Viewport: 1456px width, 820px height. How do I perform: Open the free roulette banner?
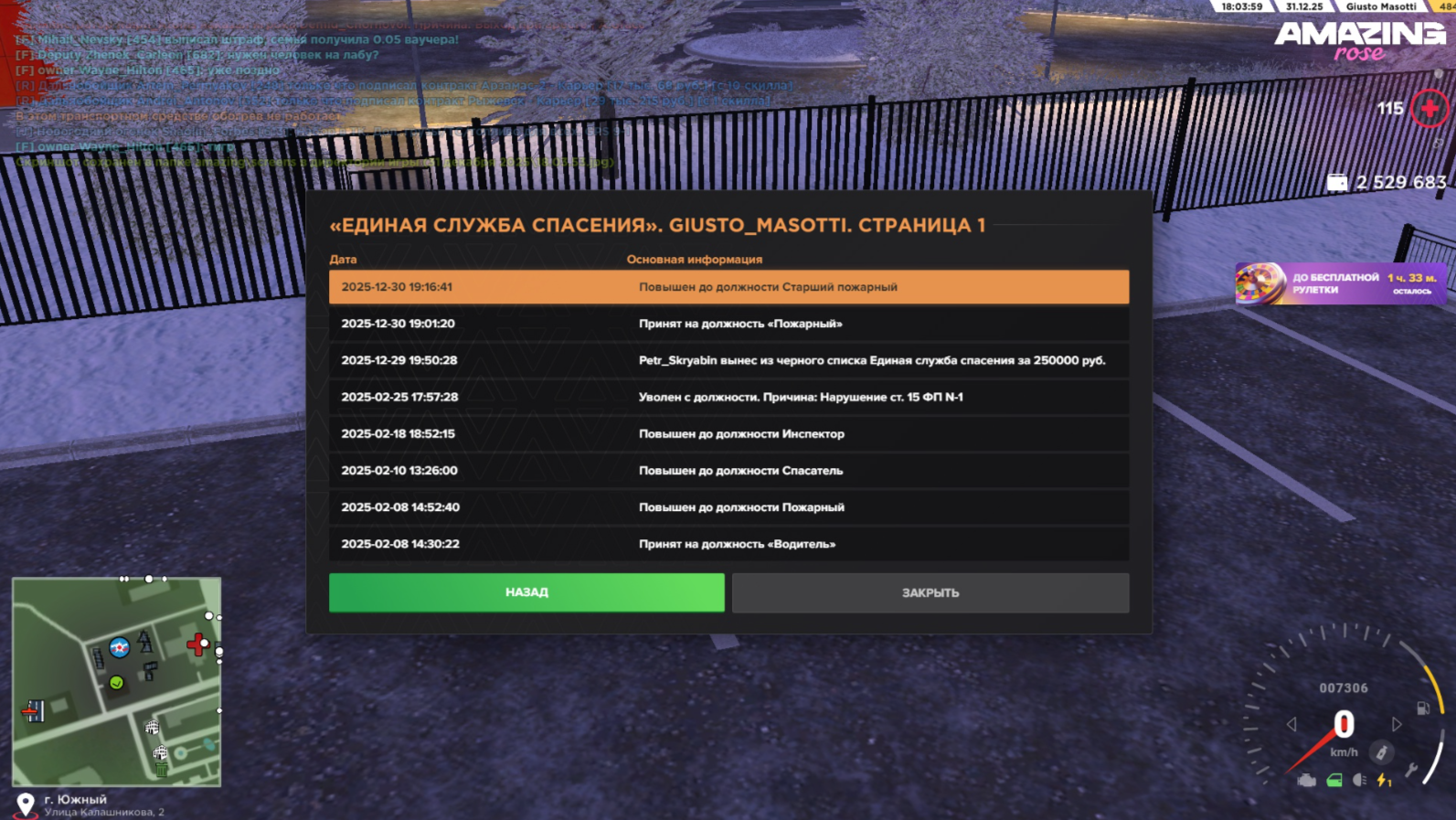coord(1340,283)
